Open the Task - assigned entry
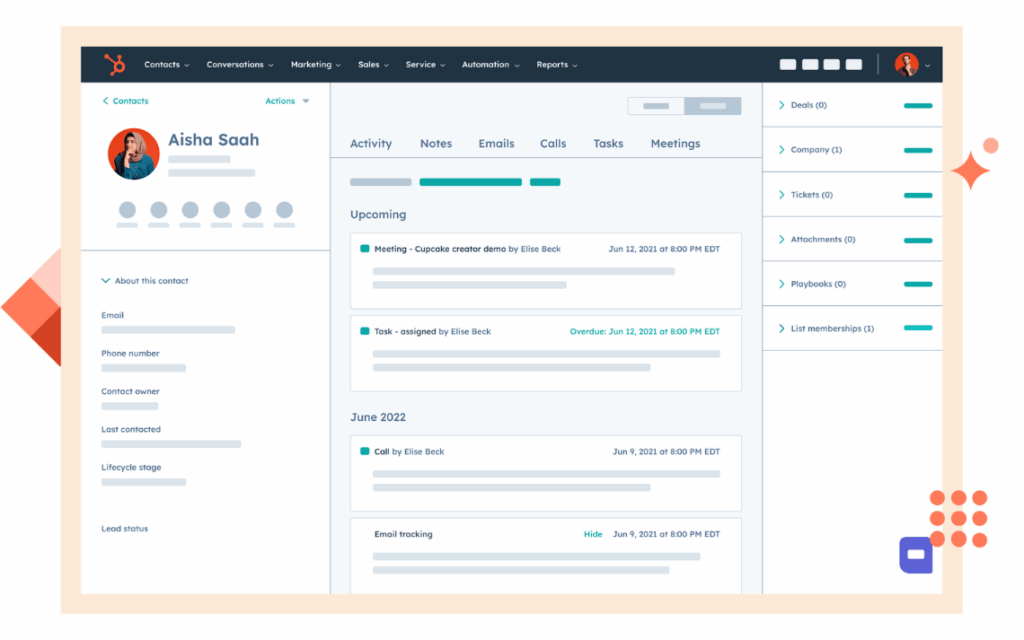 pos(546,353)
